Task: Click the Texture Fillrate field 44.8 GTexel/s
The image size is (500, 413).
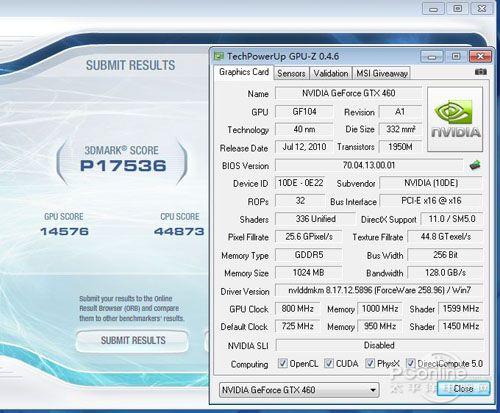Action: click(445, 237)
